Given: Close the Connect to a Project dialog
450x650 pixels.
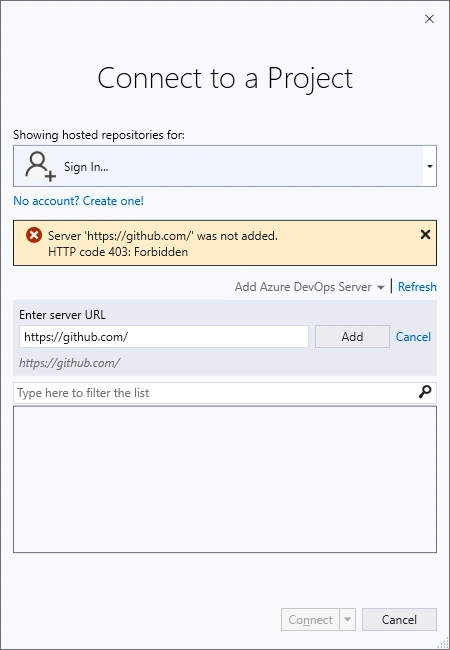Looking at the screenshot, I should pyautogui.click(x=429, y=19).
